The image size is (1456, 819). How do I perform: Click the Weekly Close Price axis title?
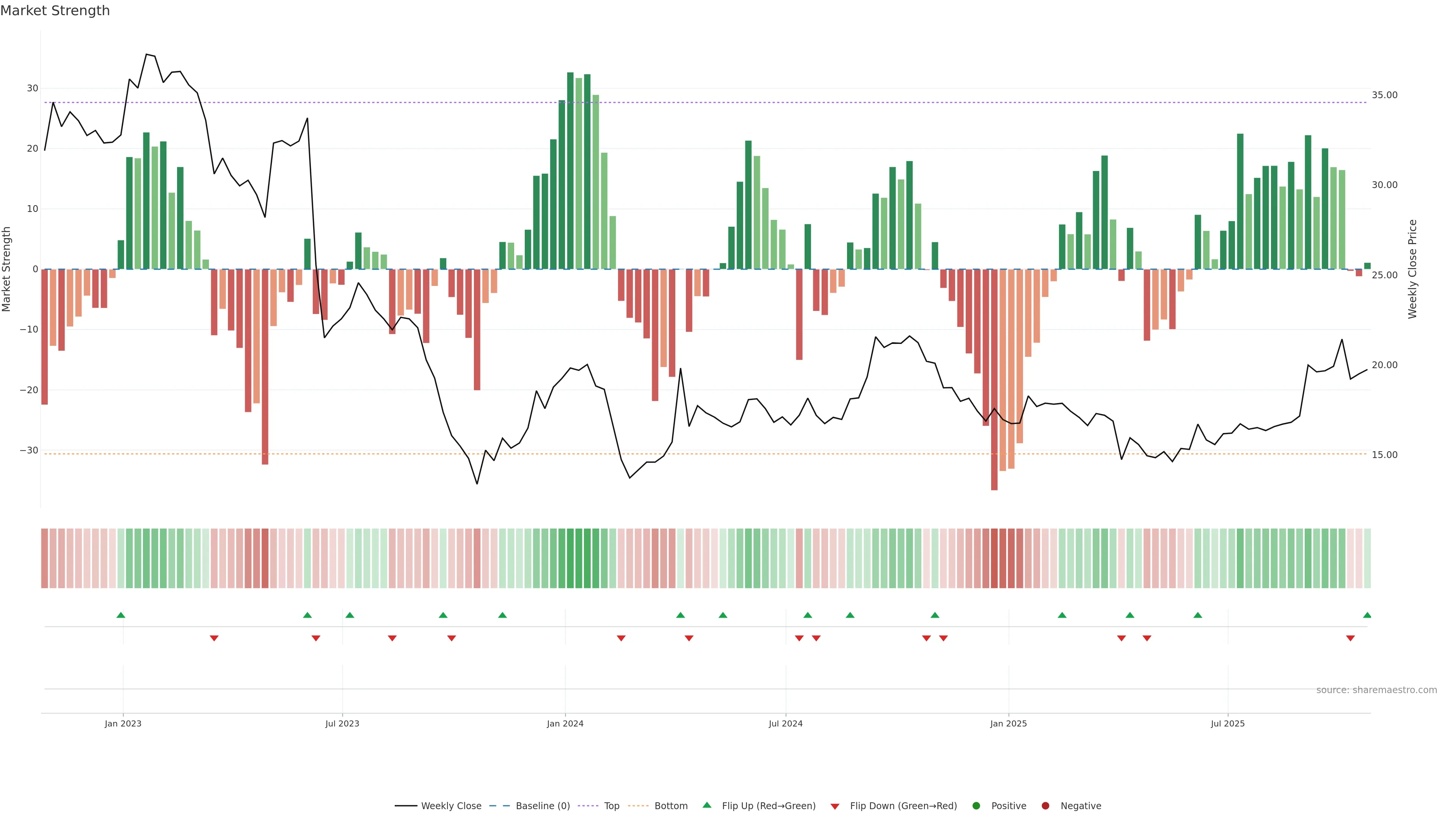(1412, 269)
